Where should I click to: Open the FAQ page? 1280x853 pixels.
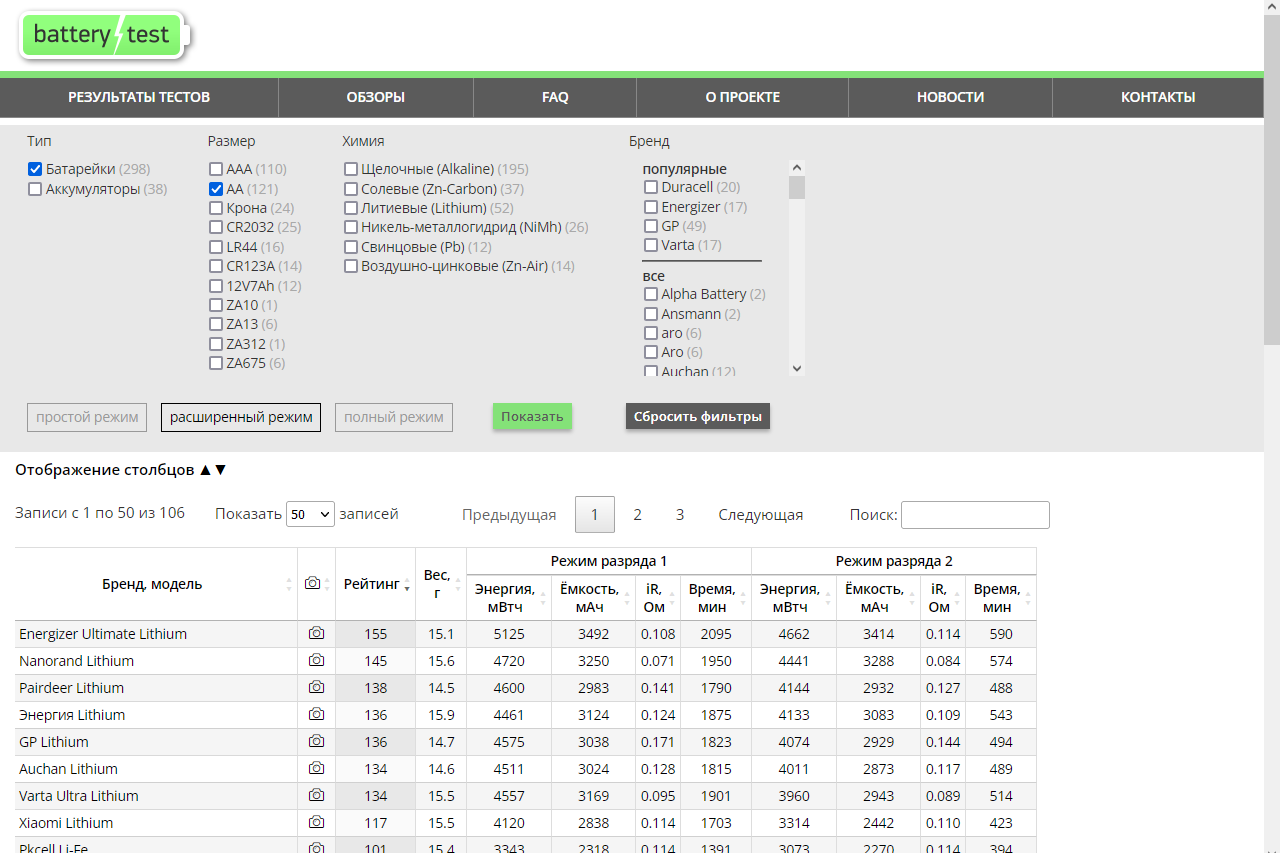point(555,97)
